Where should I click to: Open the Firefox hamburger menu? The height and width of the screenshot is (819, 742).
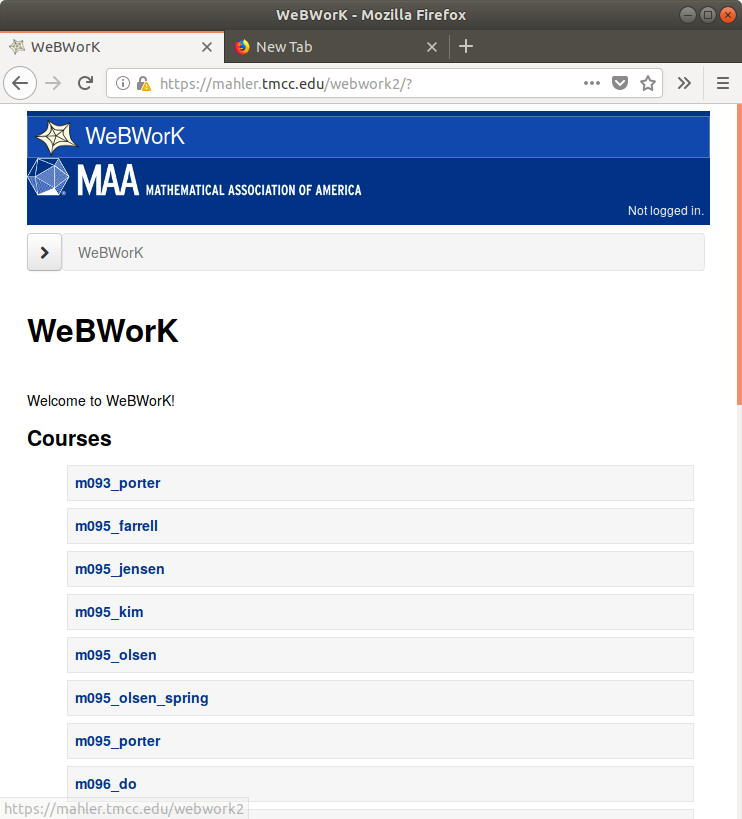pyautogui.click(x=723, y=83)
